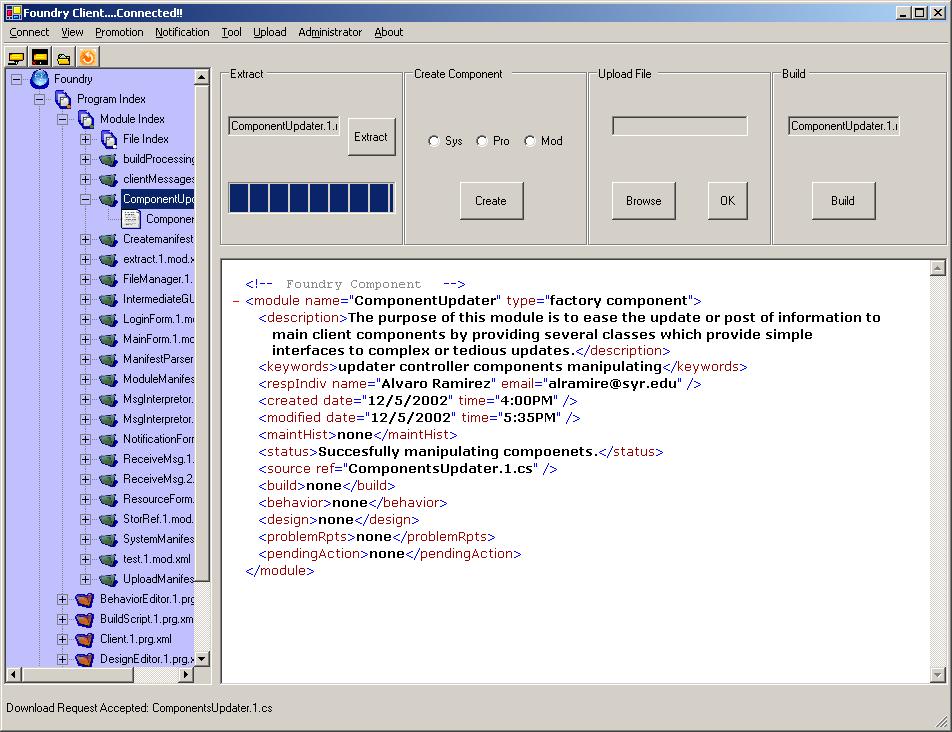Click the second dark monitor toolbar icon

tap(40, 58)
